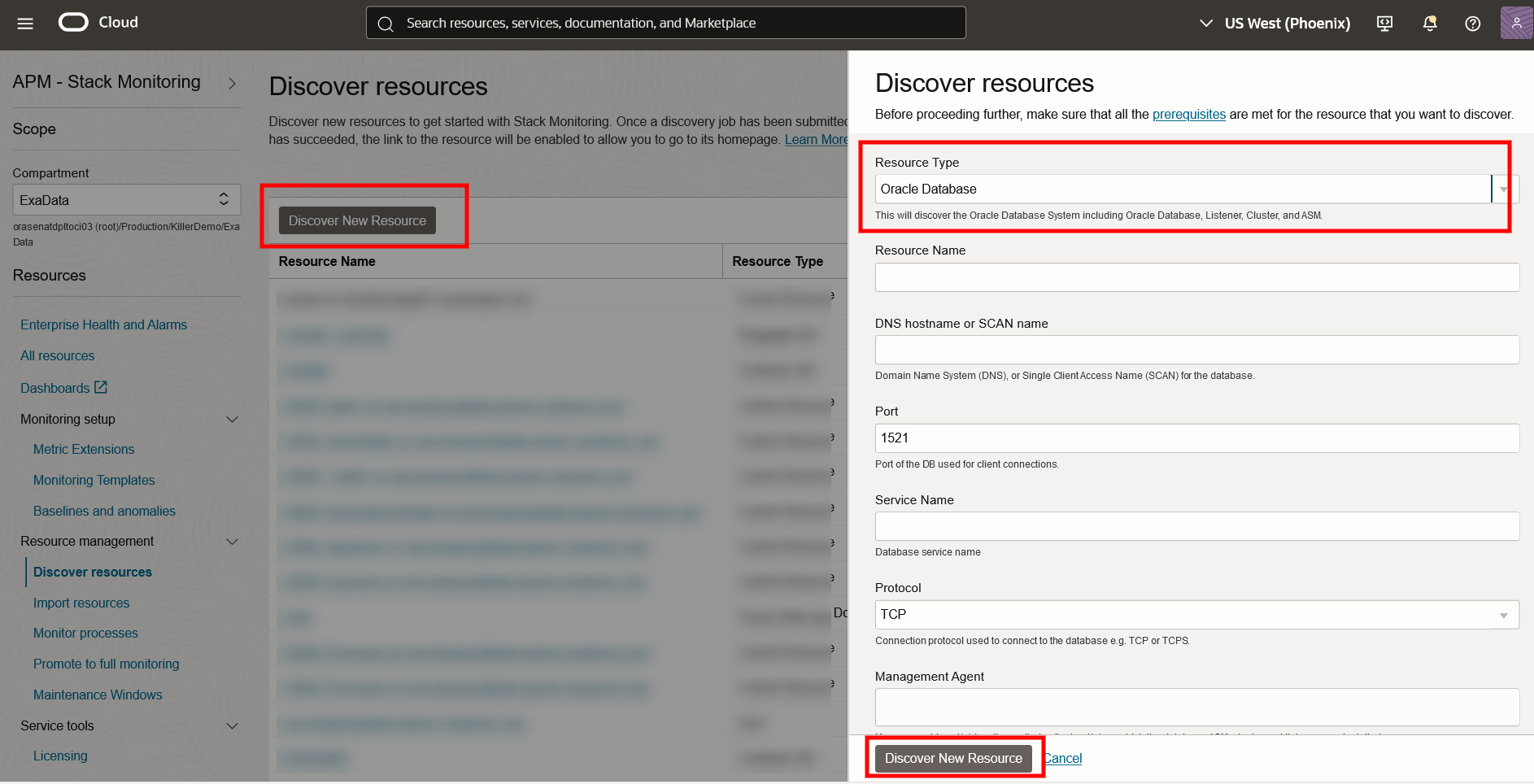Select Maintenance Windows in the sidebar
The image size is (1534, 784).
click(98, 695)
